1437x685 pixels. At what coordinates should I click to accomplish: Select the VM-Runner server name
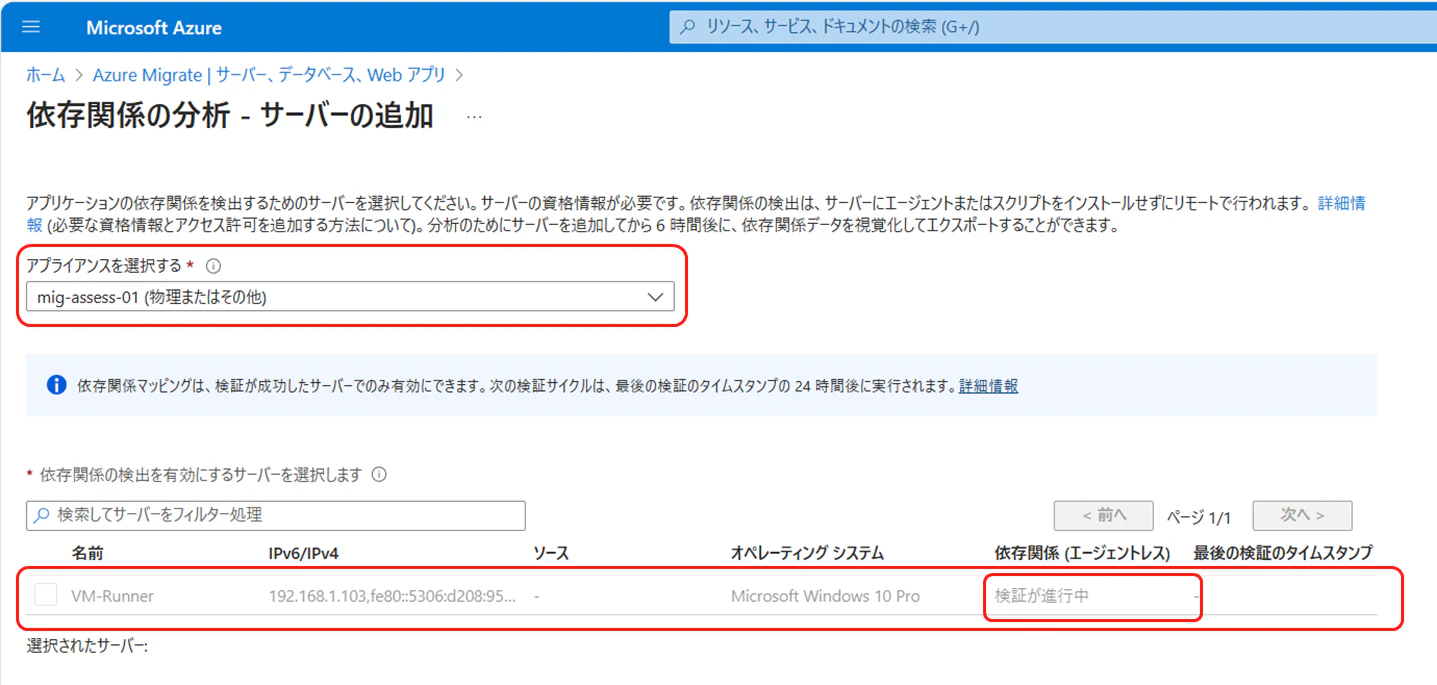coord(113,596)
